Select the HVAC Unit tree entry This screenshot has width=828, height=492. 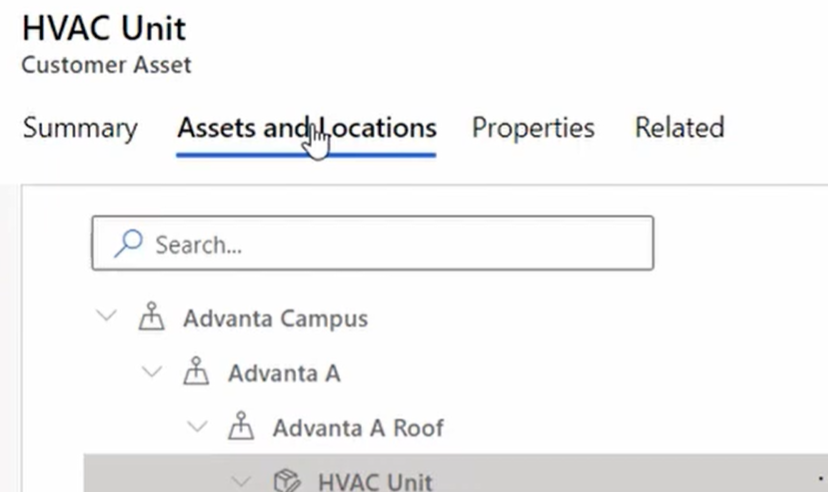click(x=456, y=473)
